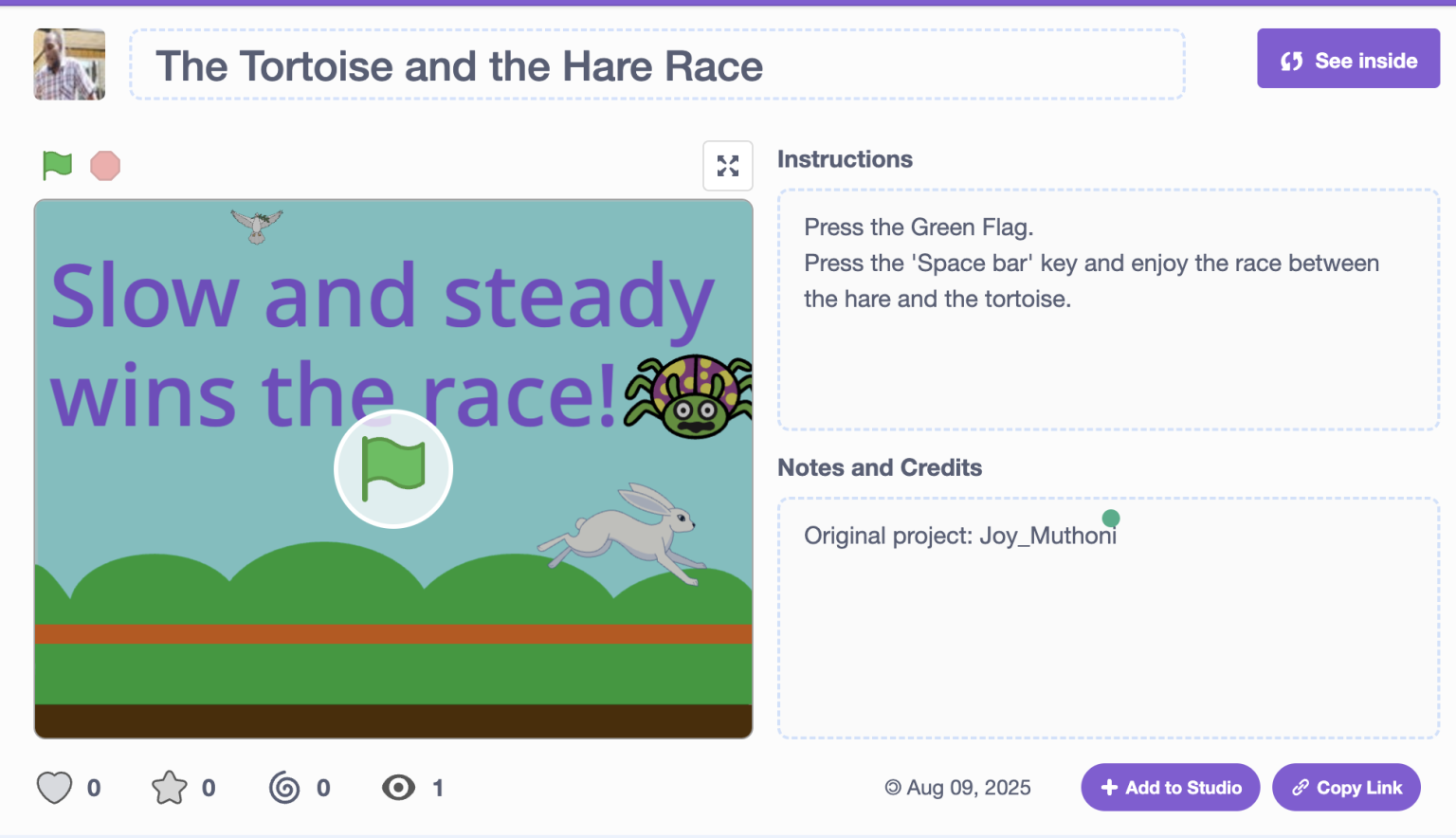Click the copyright symbol beside the date
This screenshot has height=838, width=1456.
click(892, 787)
